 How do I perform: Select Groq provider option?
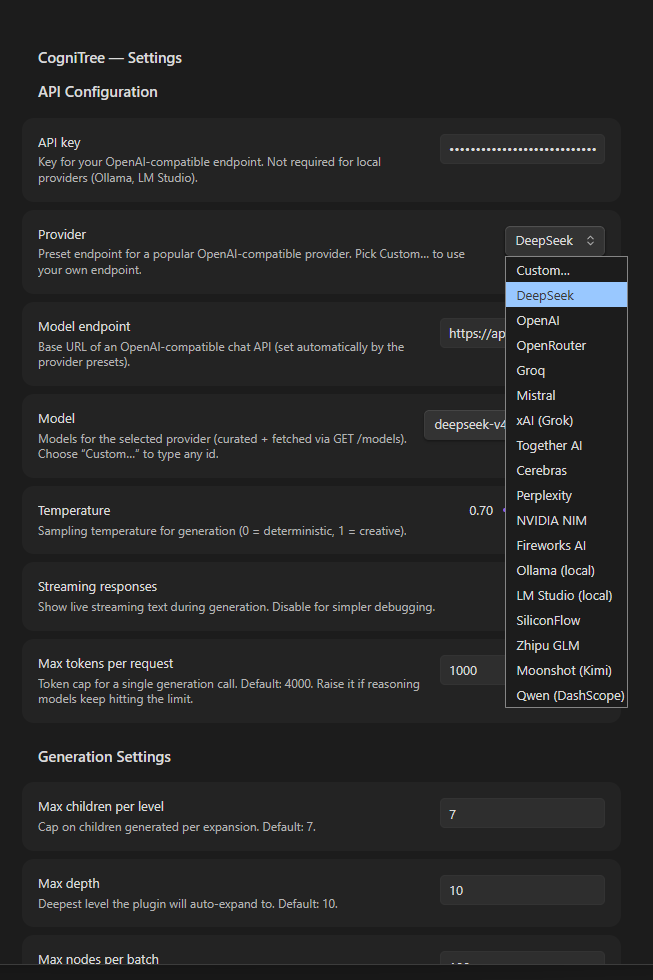566,370
